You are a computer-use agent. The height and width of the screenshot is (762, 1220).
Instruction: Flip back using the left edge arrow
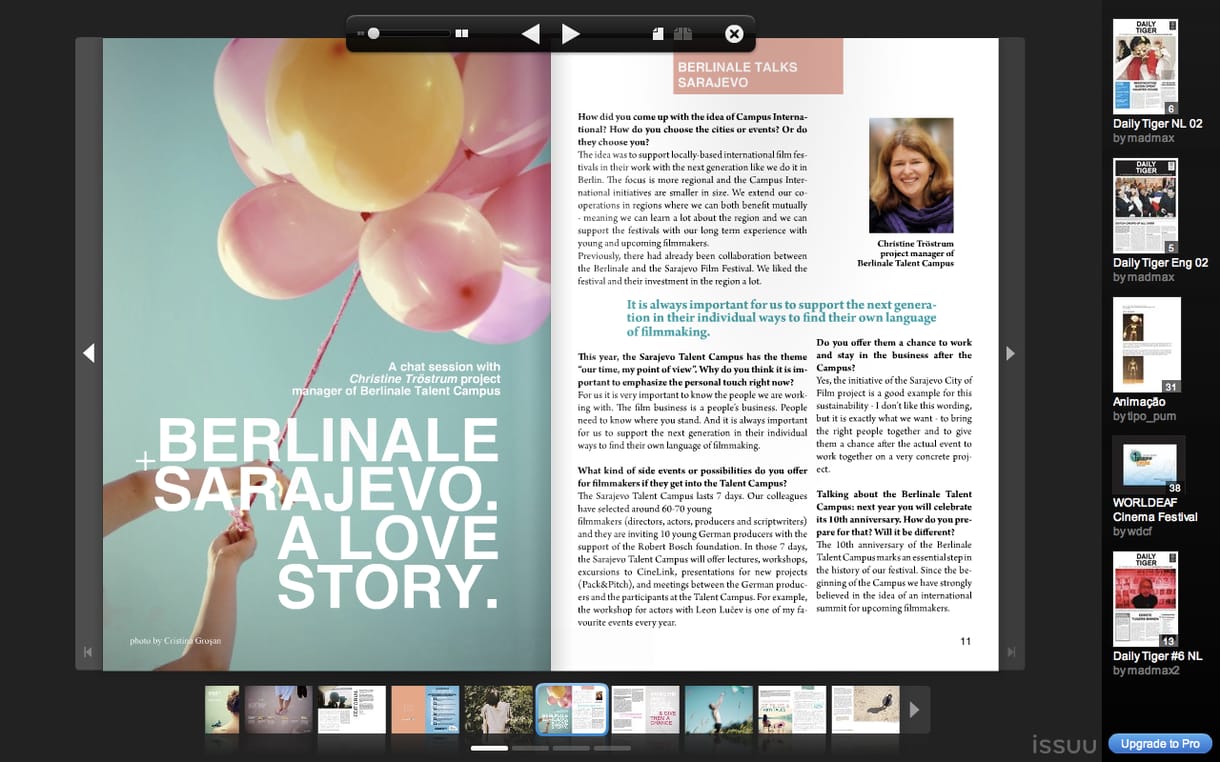click(89, 353)
